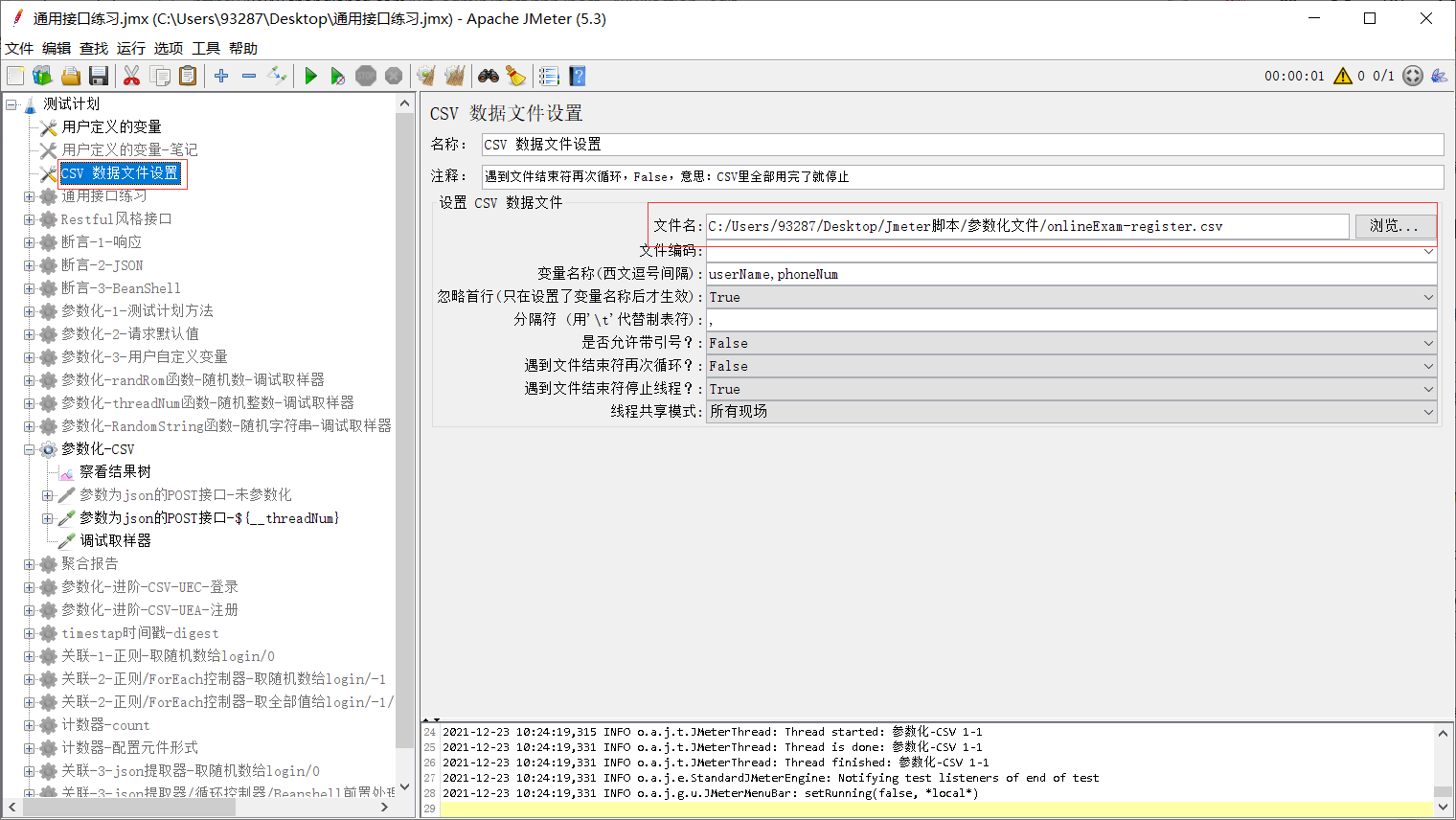Click log panel scrollbar up arrow
The image size is (1456, 820).
point(1443,733)
